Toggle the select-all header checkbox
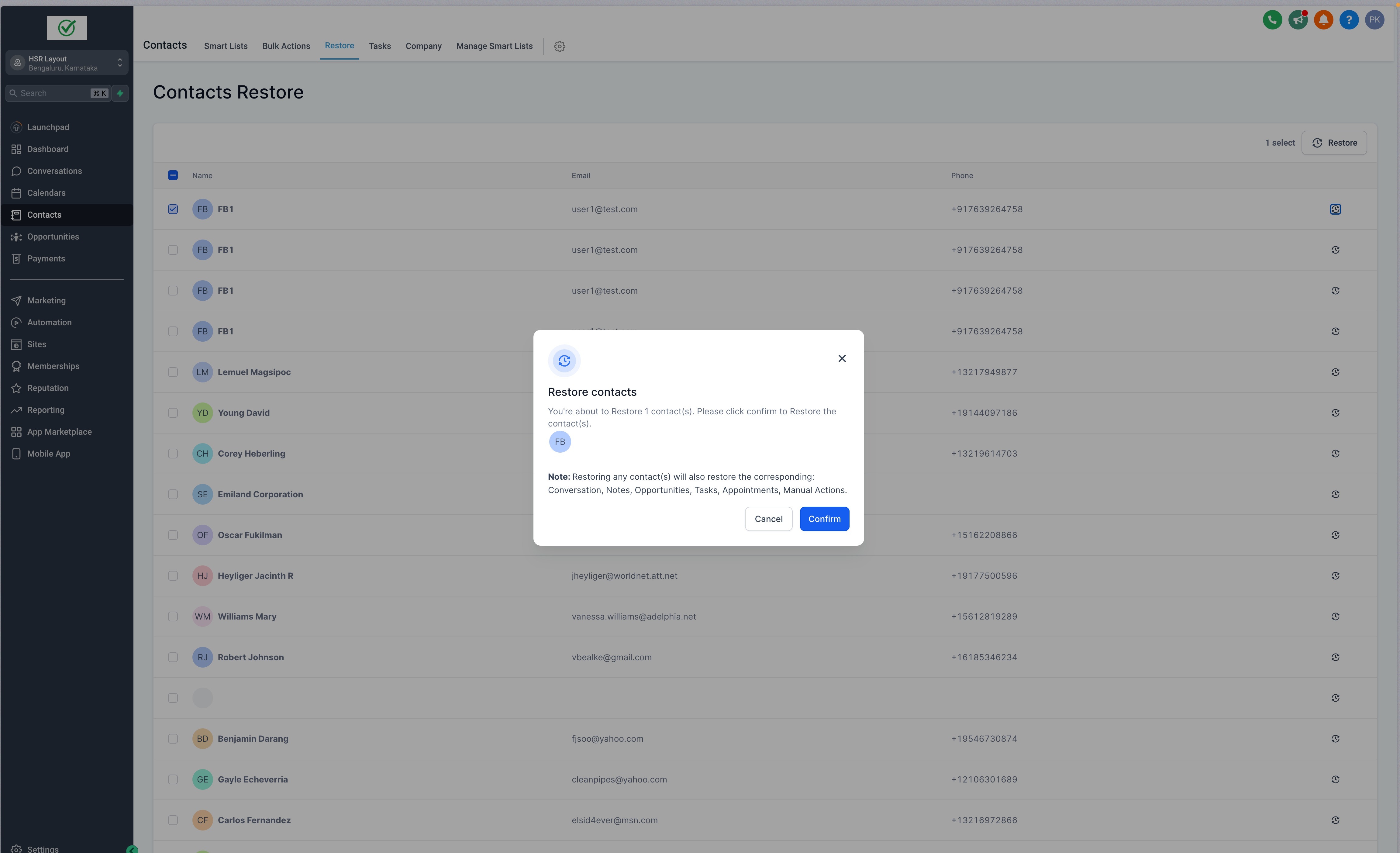This screenshot has width=1400, height=853. tap(173, 176)
